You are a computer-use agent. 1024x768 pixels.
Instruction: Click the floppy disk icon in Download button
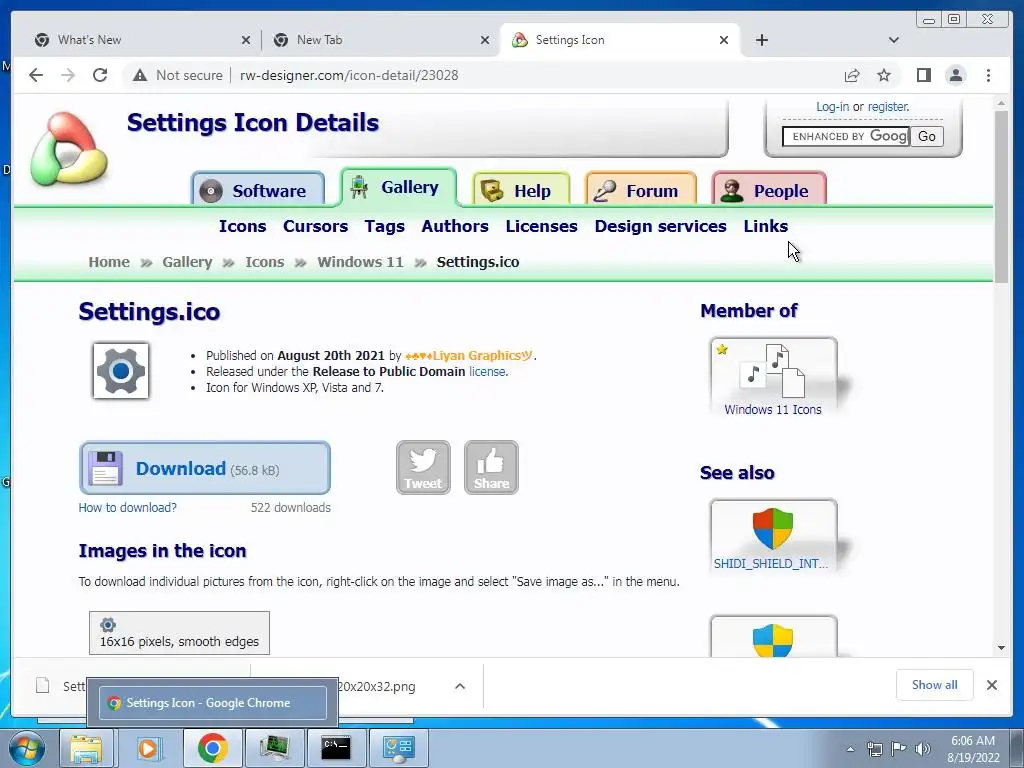click(x=105, y=468)
